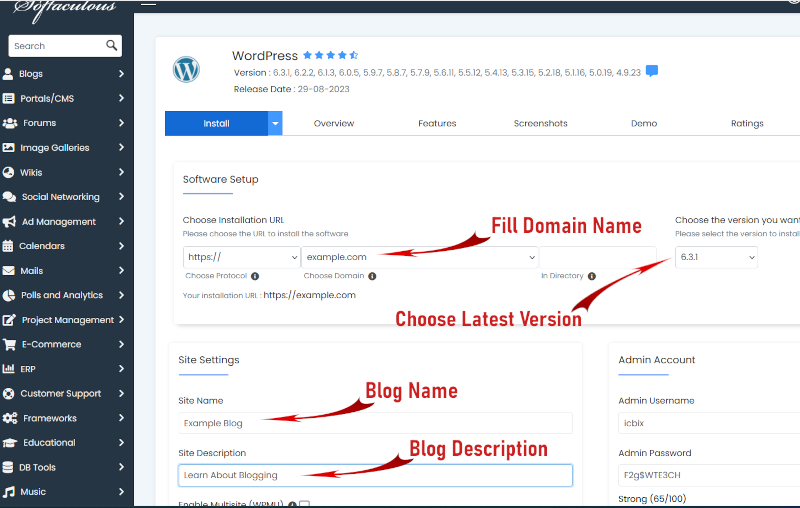Open the 6.3.1 version dropdown
Image resolution: width=800 pixels, height=508 pixels.
pyautogui.click(x=716, y=257)
